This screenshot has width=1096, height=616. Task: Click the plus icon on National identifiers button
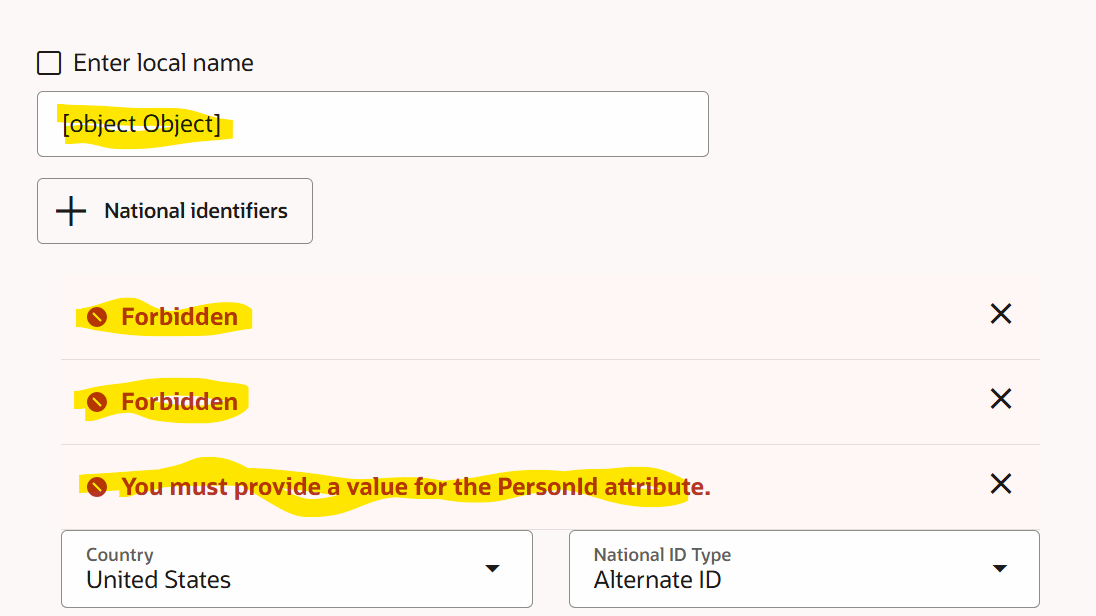click(72, 210)
